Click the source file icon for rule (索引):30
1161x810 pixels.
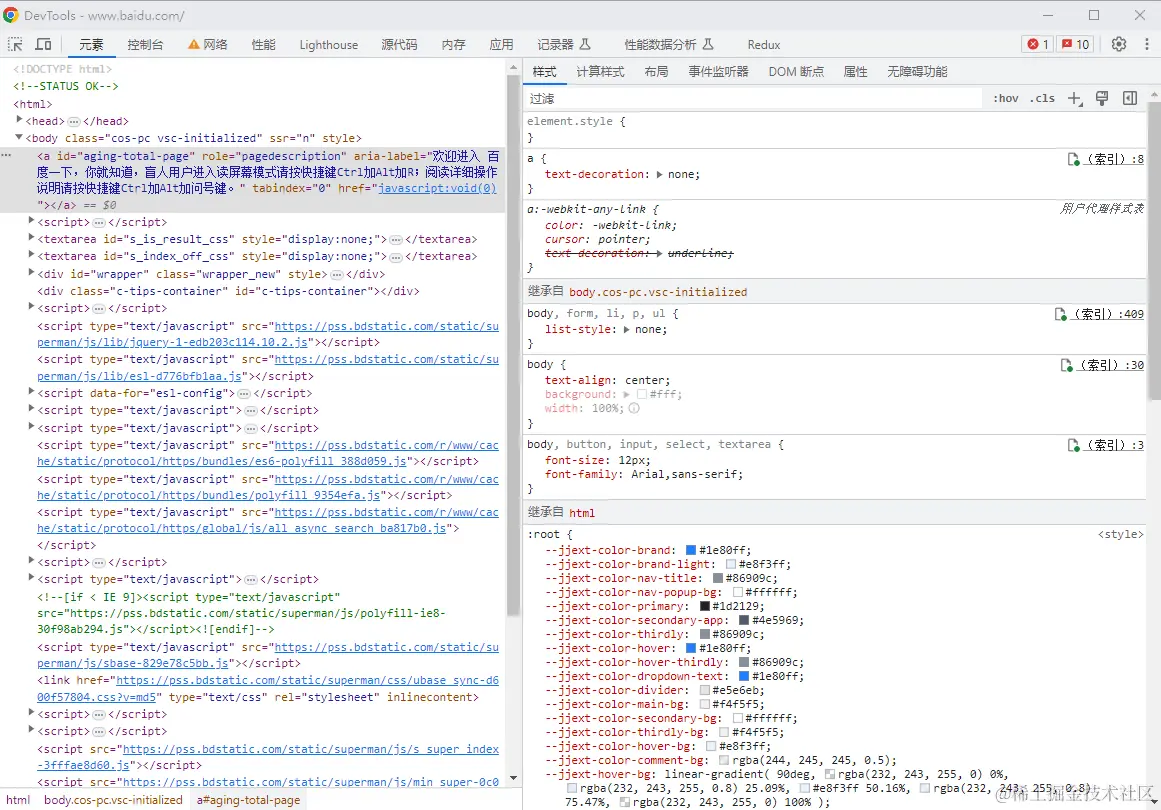(x=1067, y=365)
